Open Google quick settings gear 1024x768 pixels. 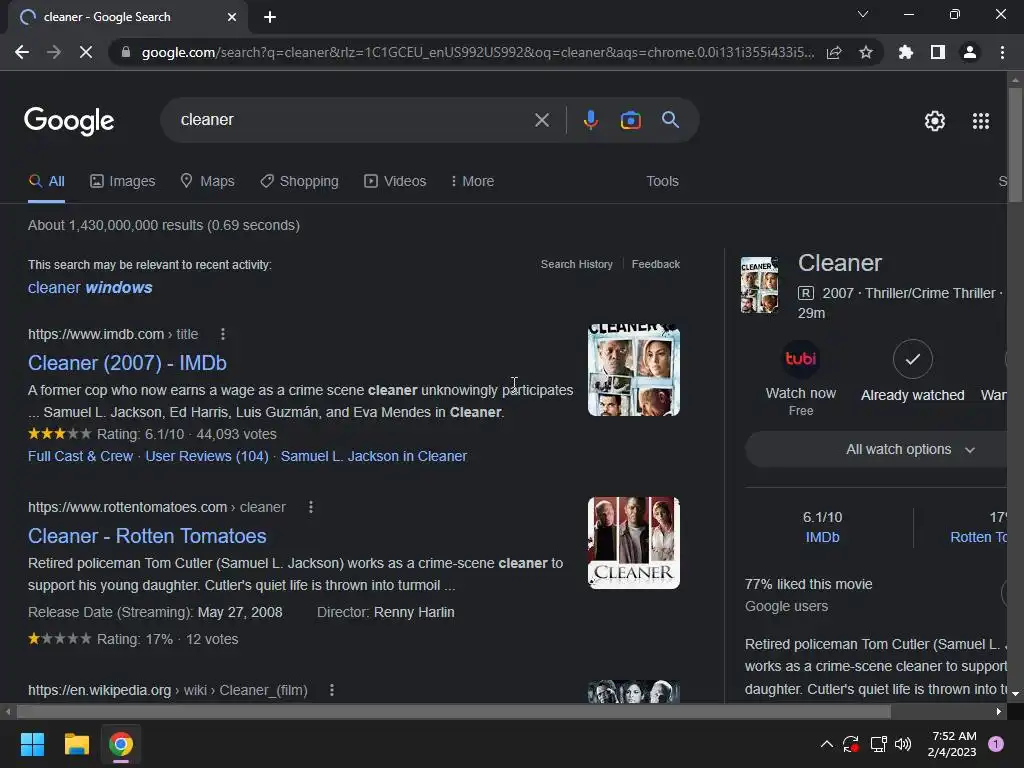(935, 121)
